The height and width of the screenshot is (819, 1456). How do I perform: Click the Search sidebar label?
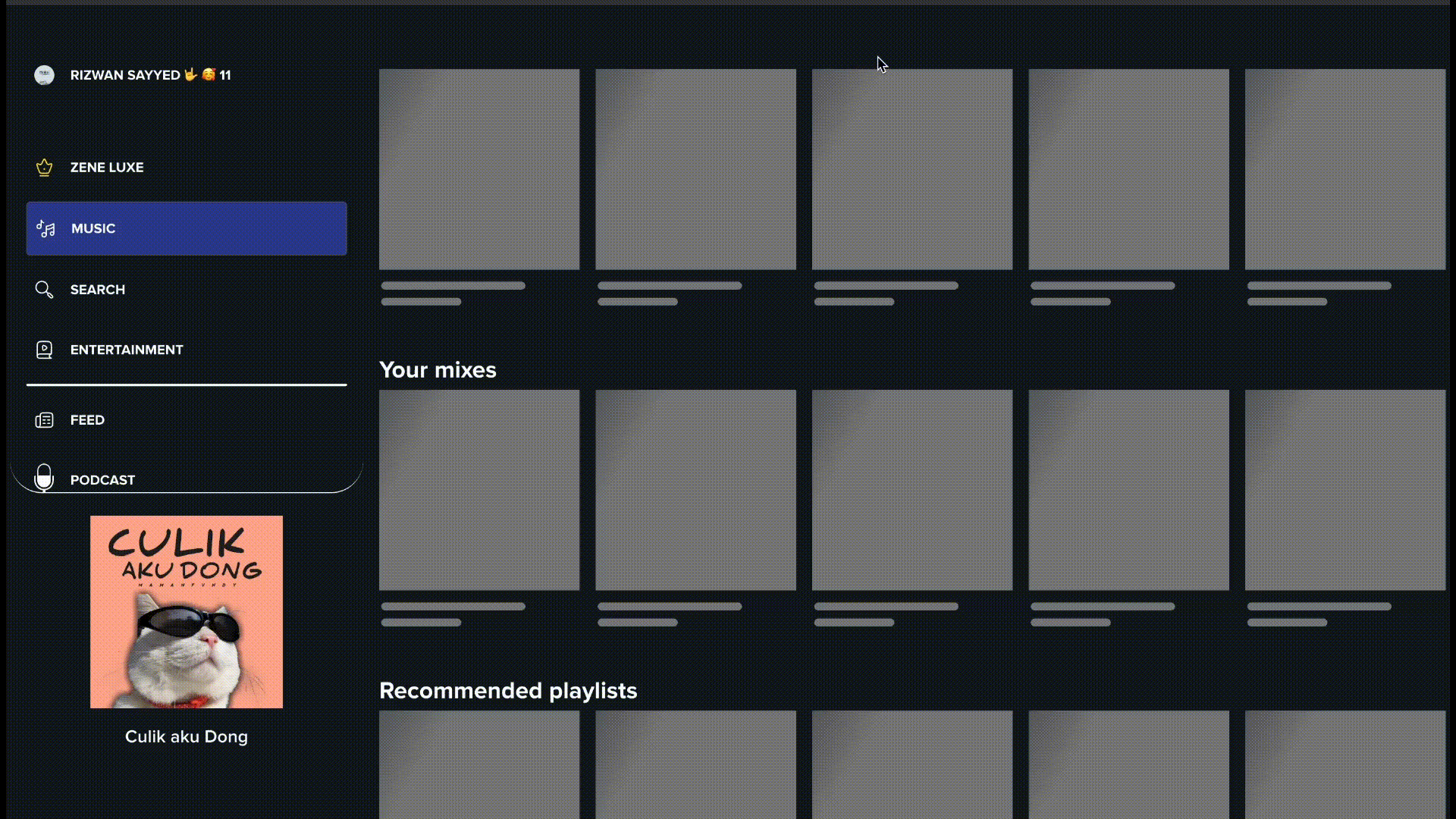pyautogui.click(x=97, y=289)
